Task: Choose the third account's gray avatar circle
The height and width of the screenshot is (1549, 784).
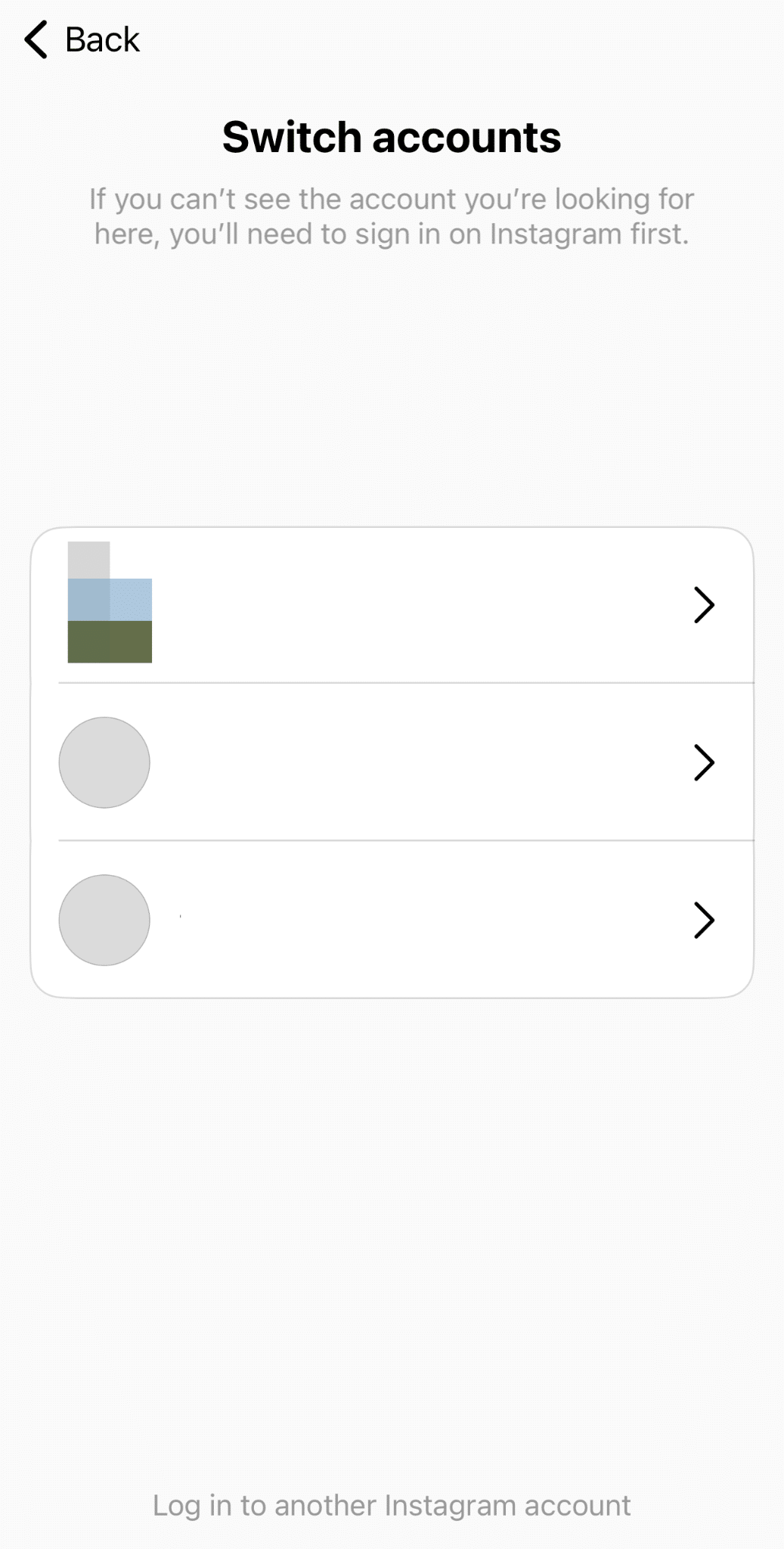Action: coord(104,920)
